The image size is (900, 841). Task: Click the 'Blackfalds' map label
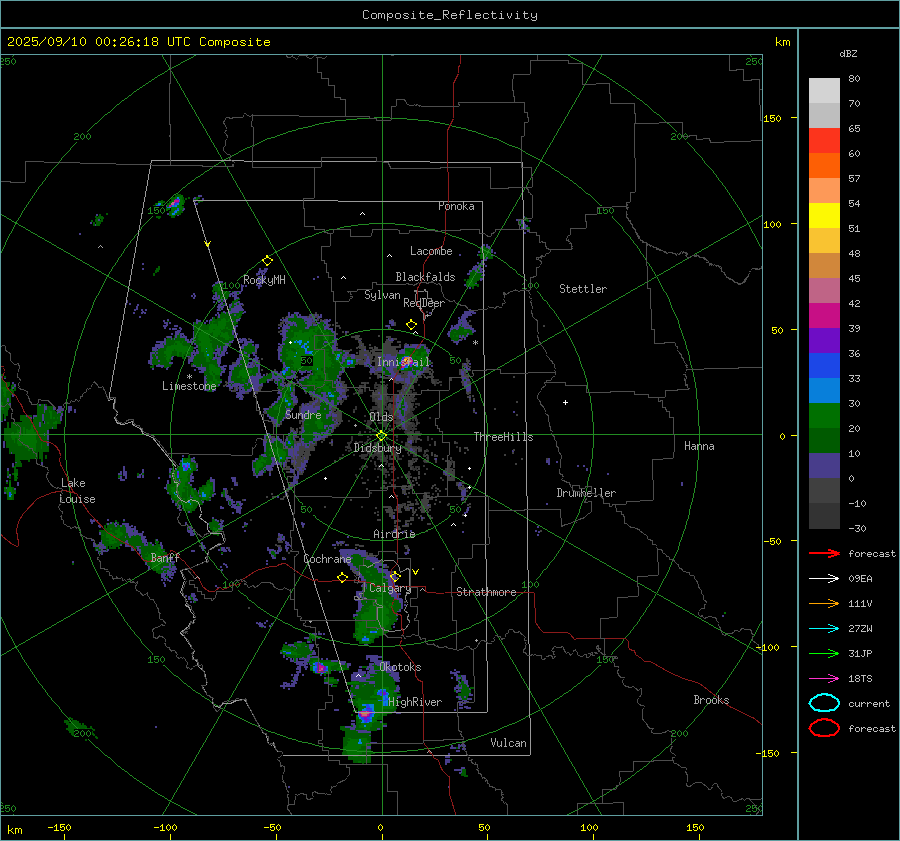click(x=425, y=277)
